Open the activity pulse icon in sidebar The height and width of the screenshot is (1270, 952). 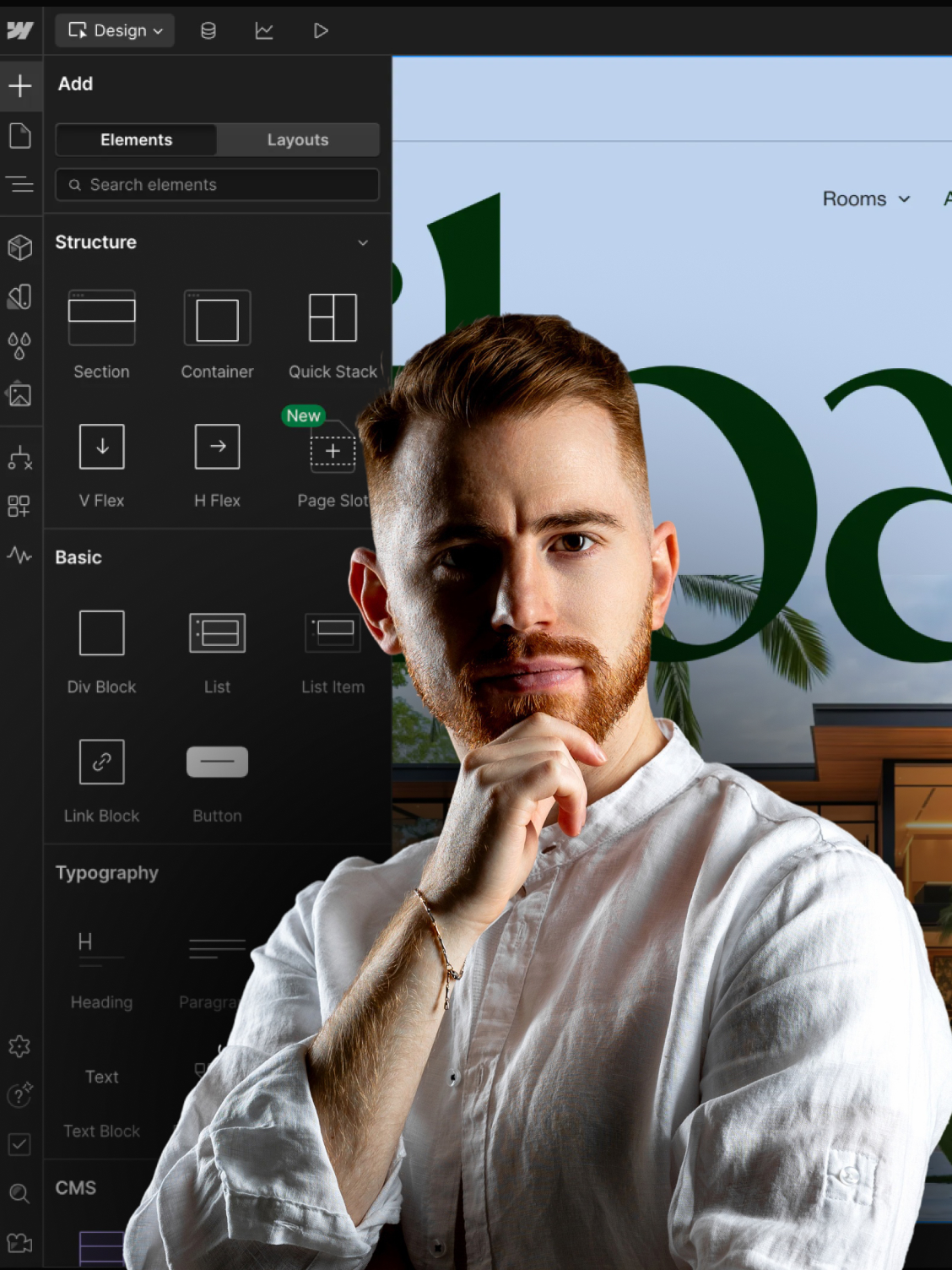20,556
